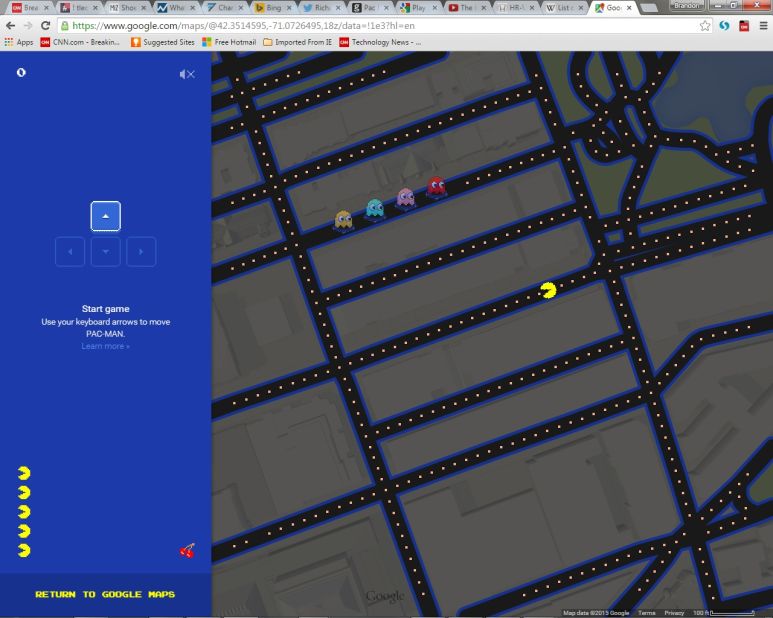Click the 100 ft map scale bar
This screenshot has width=773, height=618.
(x=724, y=613)
